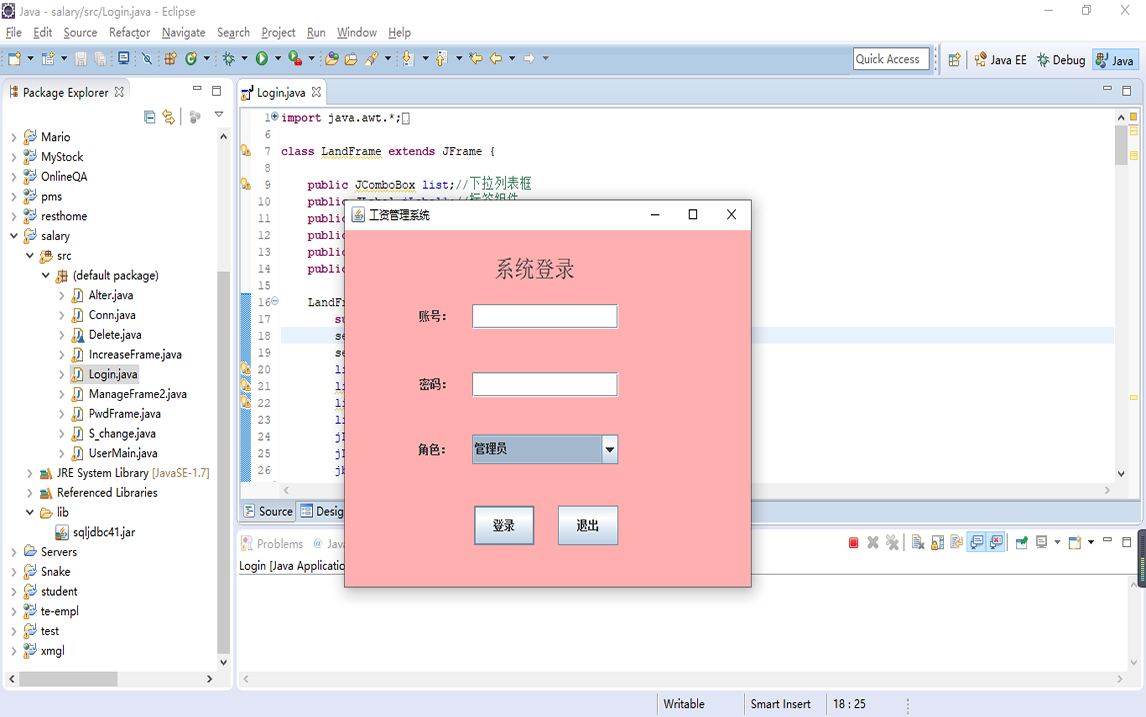Click the 密码 password text field
The height and width of the screenshot is (717, 1146).
point(544,384)
